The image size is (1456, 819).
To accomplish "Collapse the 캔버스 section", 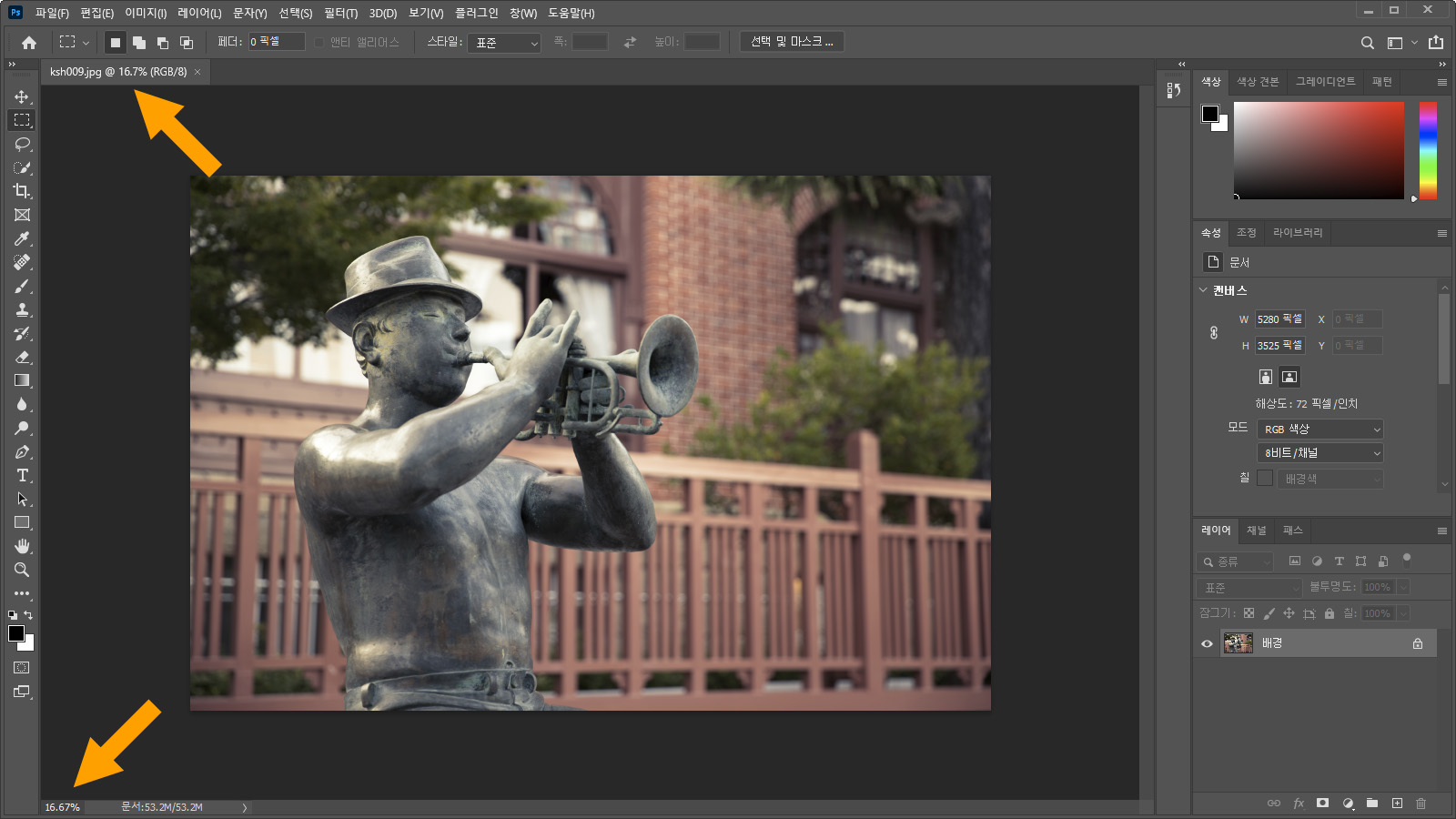I will click(x=1203, y=290).
